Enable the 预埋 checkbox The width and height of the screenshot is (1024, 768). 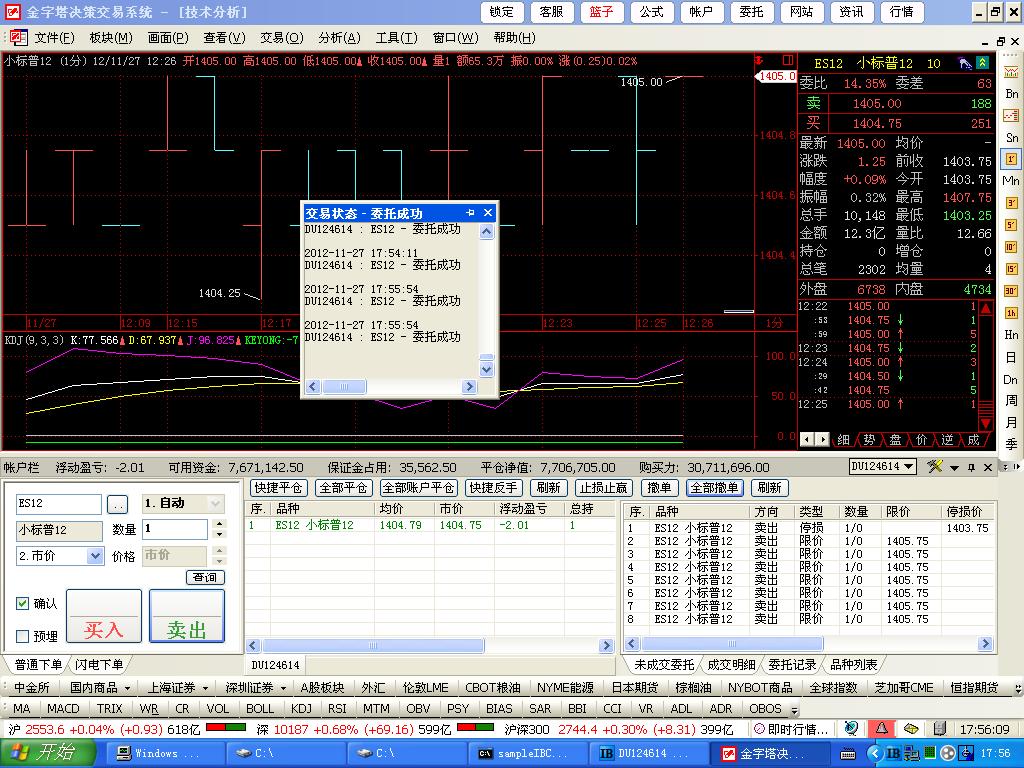(x=23, y=636)
